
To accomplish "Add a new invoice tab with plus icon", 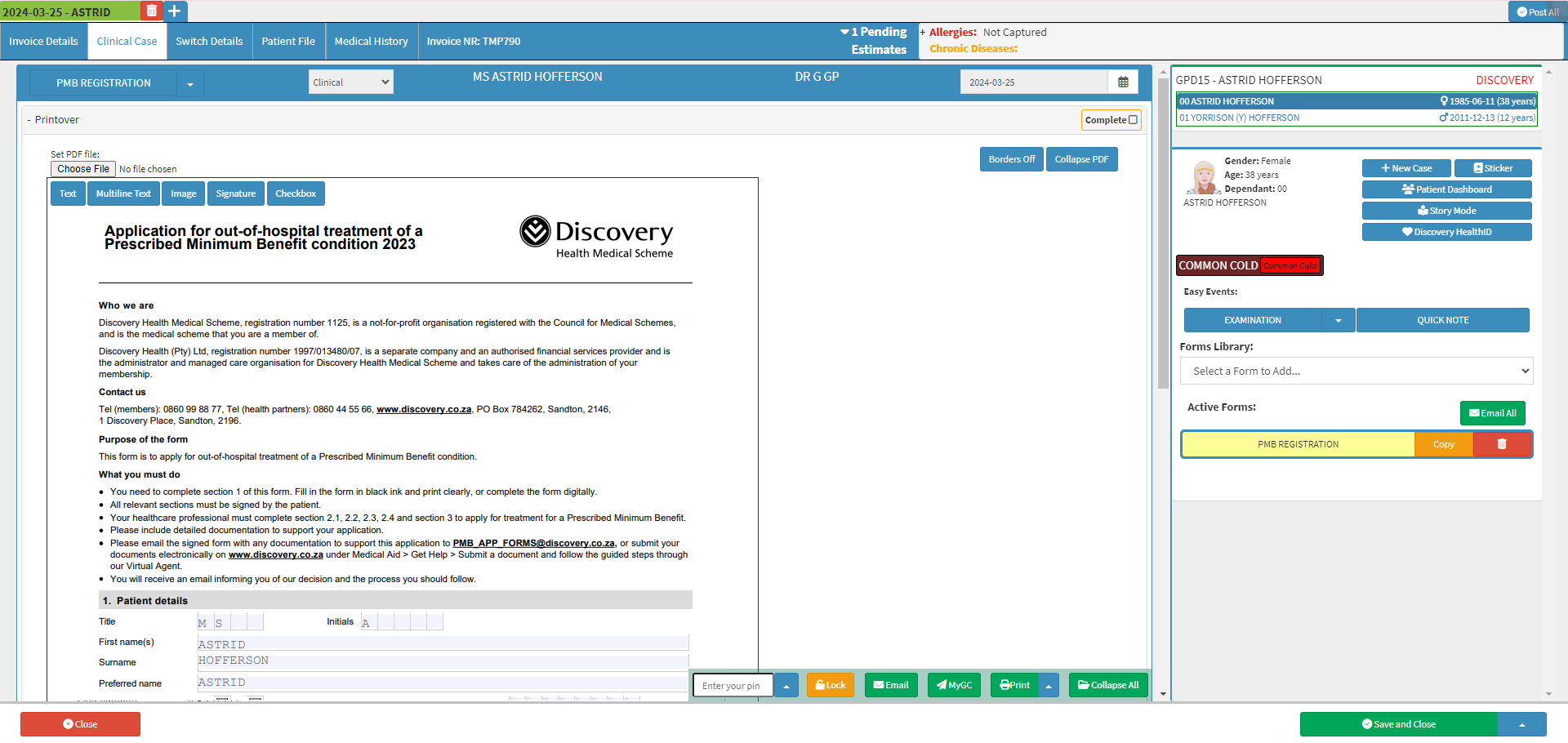I will 175,11.
